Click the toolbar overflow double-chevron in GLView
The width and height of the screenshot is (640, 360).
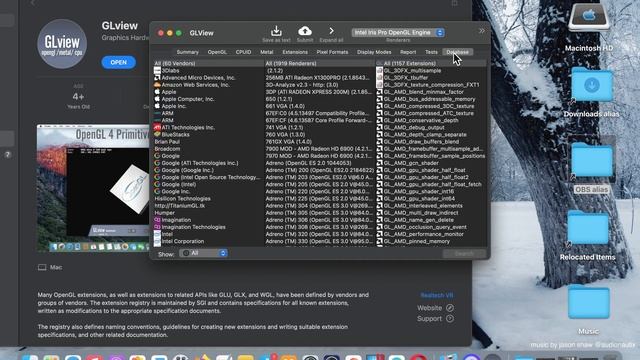pos(482,31)
